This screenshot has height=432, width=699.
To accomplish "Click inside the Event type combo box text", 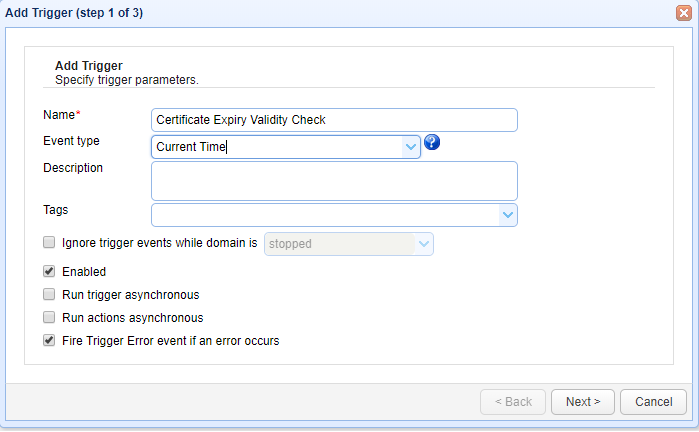I will tap(277, 147).
